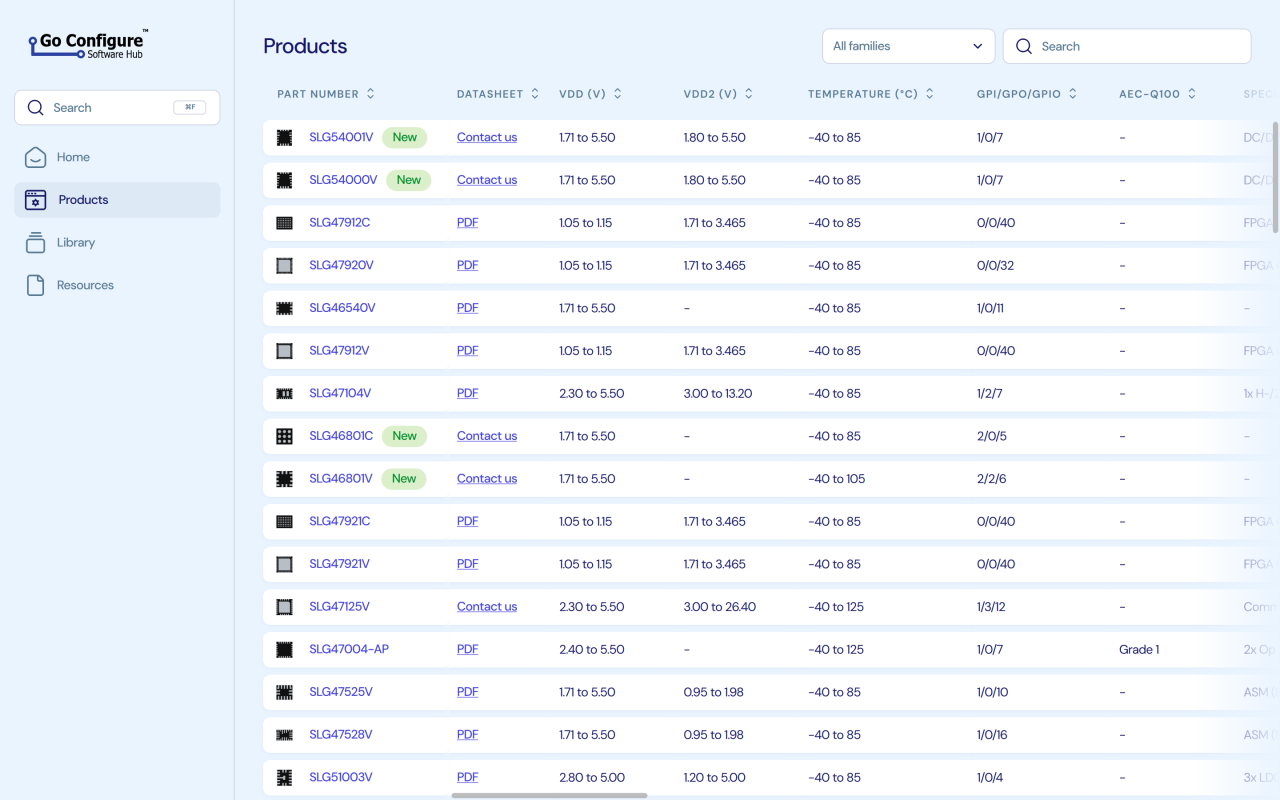Click the Products gear-window icon in sidebar
Screen dimensions: 1280x800
35,200
